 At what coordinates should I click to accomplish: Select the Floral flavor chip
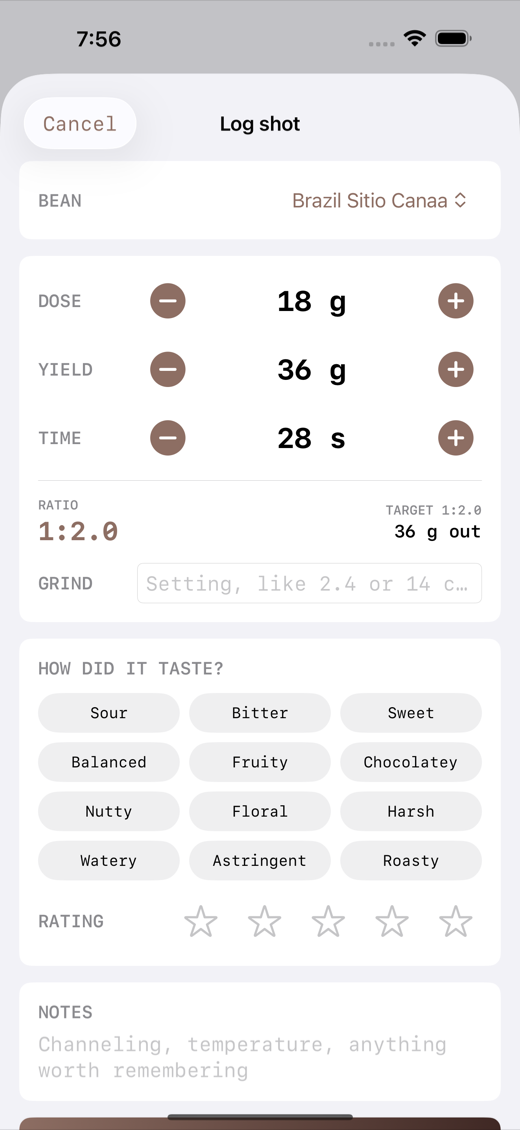coord(259,811)
